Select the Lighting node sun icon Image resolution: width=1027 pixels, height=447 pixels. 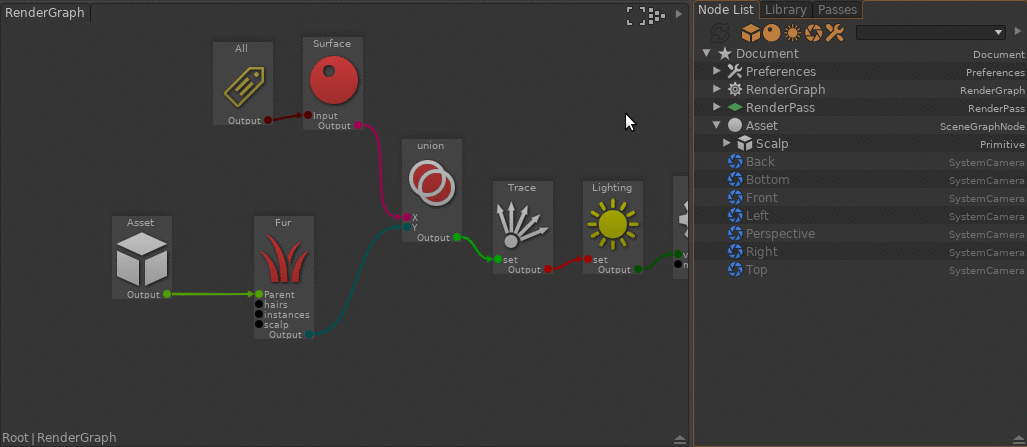point(612,224)
